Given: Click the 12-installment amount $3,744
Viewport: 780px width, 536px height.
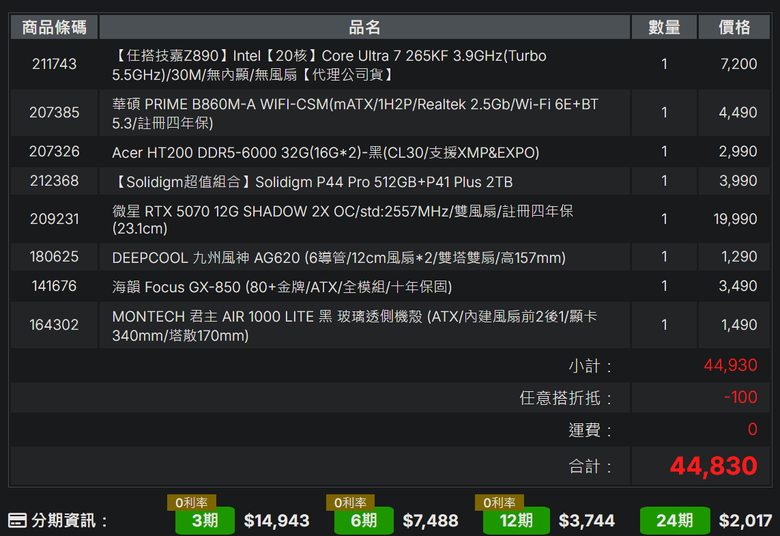Looking at the screenshot, I should [587, 521].
